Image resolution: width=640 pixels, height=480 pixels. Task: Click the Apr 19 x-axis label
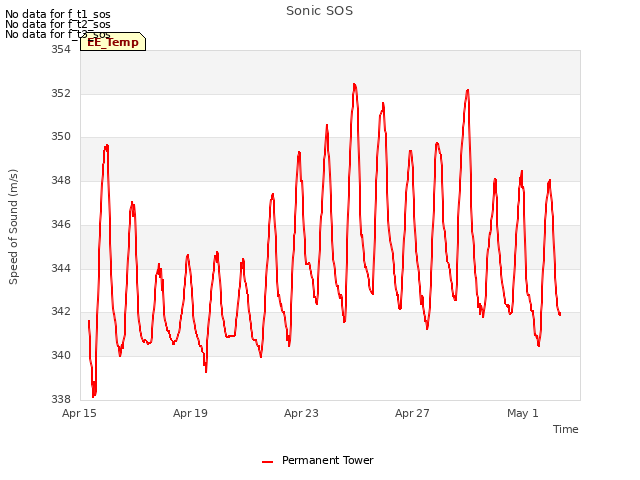190,413
